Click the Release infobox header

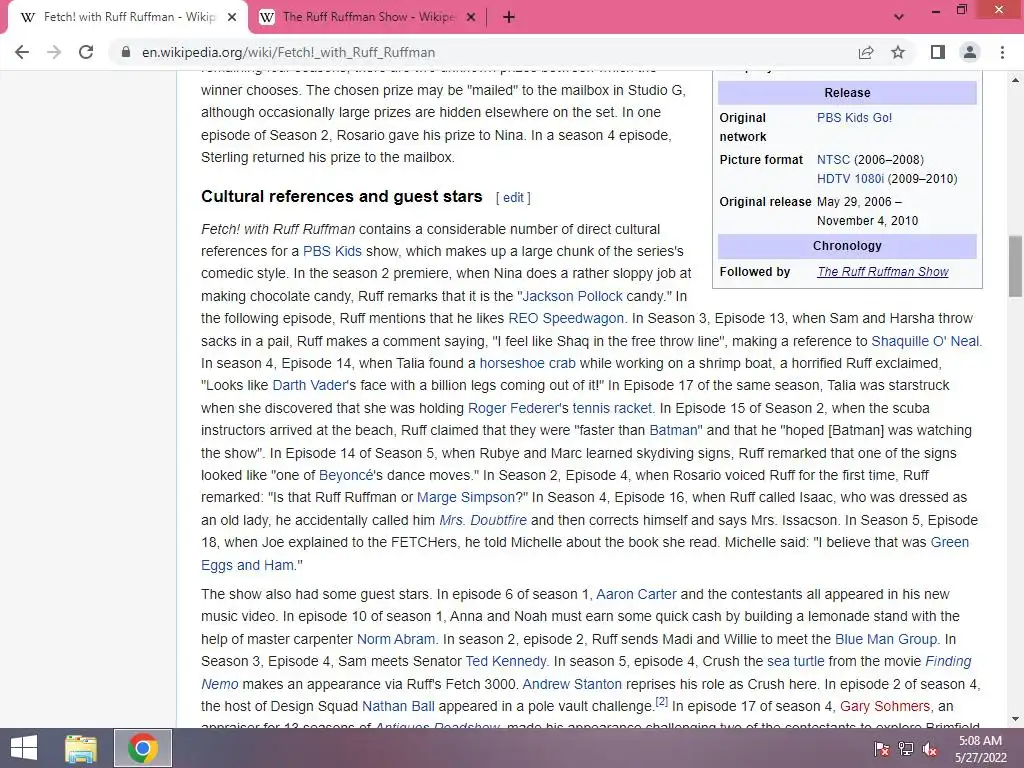847,93
